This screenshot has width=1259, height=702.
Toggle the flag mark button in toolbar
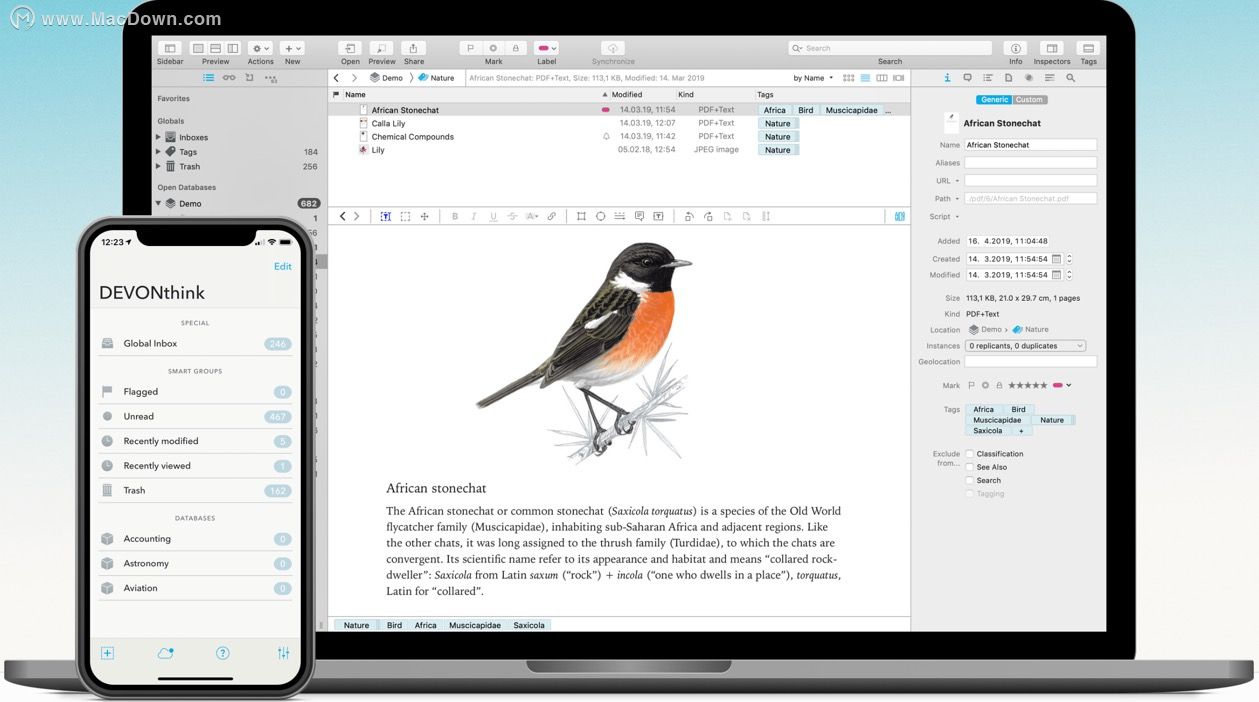pos(470,48)
